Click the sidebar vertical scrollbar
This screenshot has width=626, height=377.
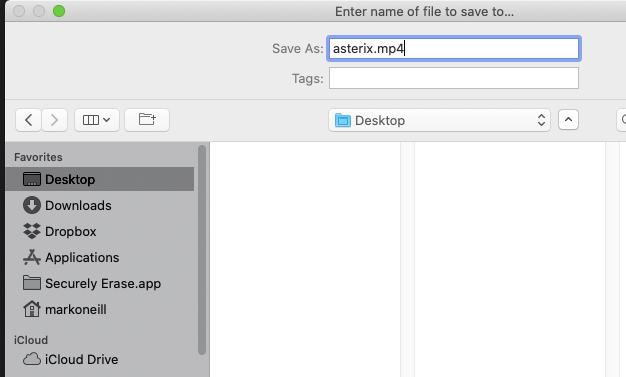[202, 250]
